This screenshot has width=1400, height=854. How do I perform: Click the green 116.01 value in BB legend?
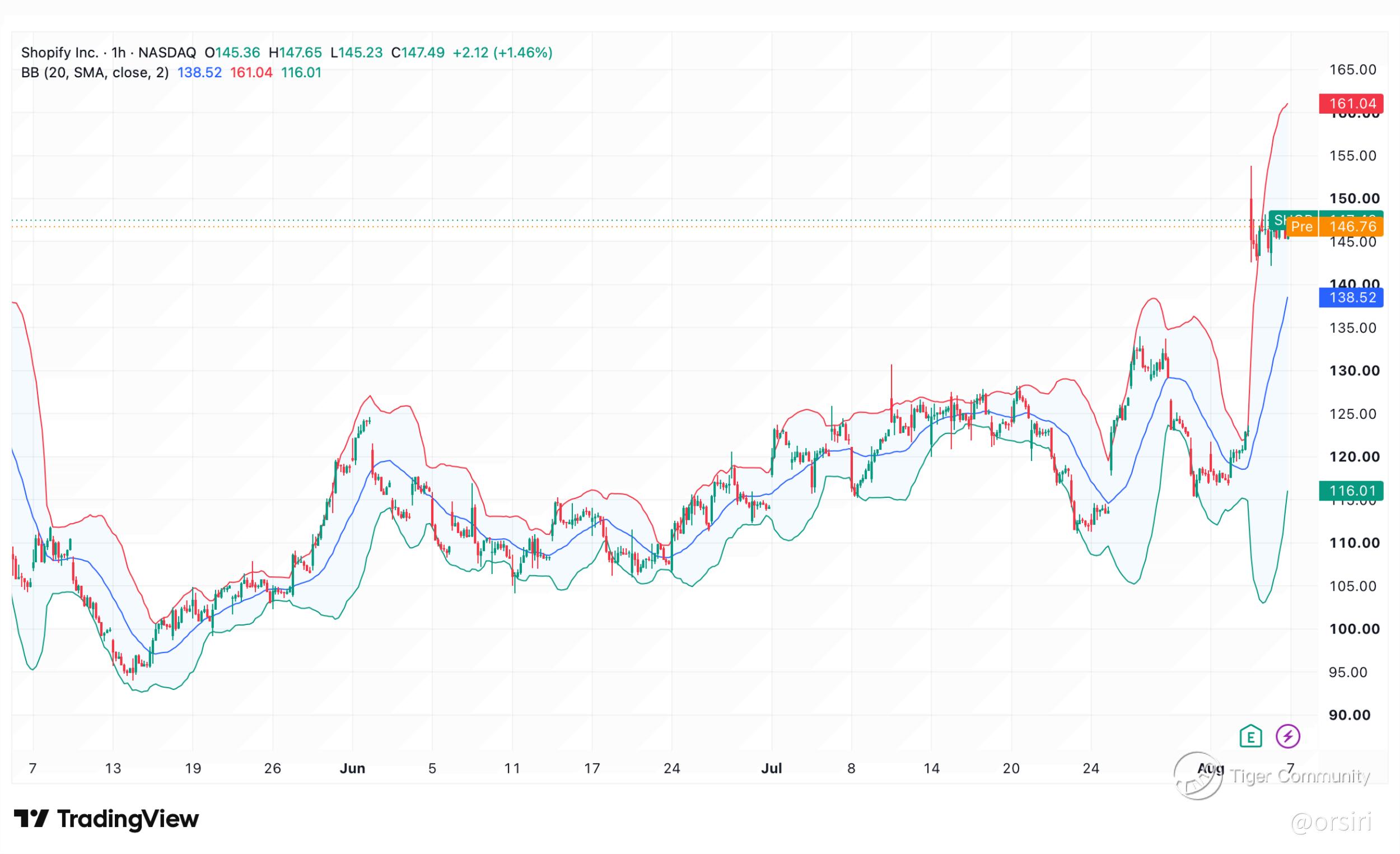click(301, 73)
